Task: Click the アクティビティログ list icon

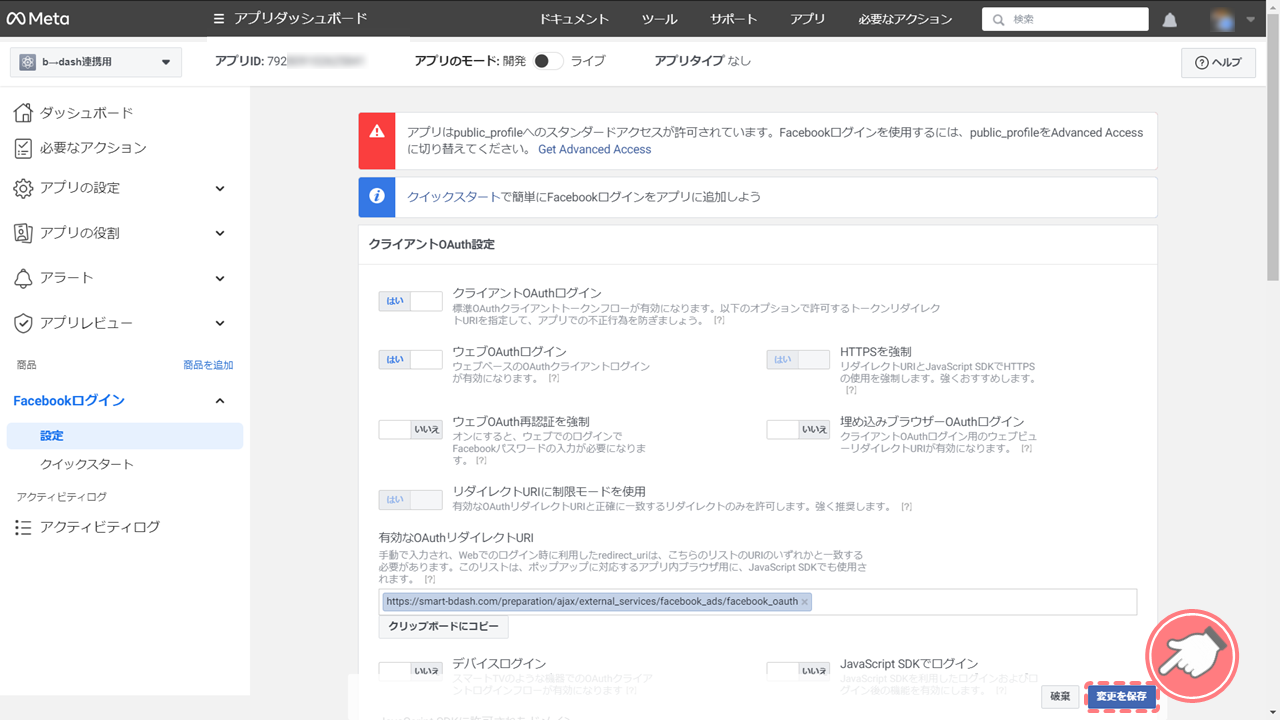Action: pos(23,527)
